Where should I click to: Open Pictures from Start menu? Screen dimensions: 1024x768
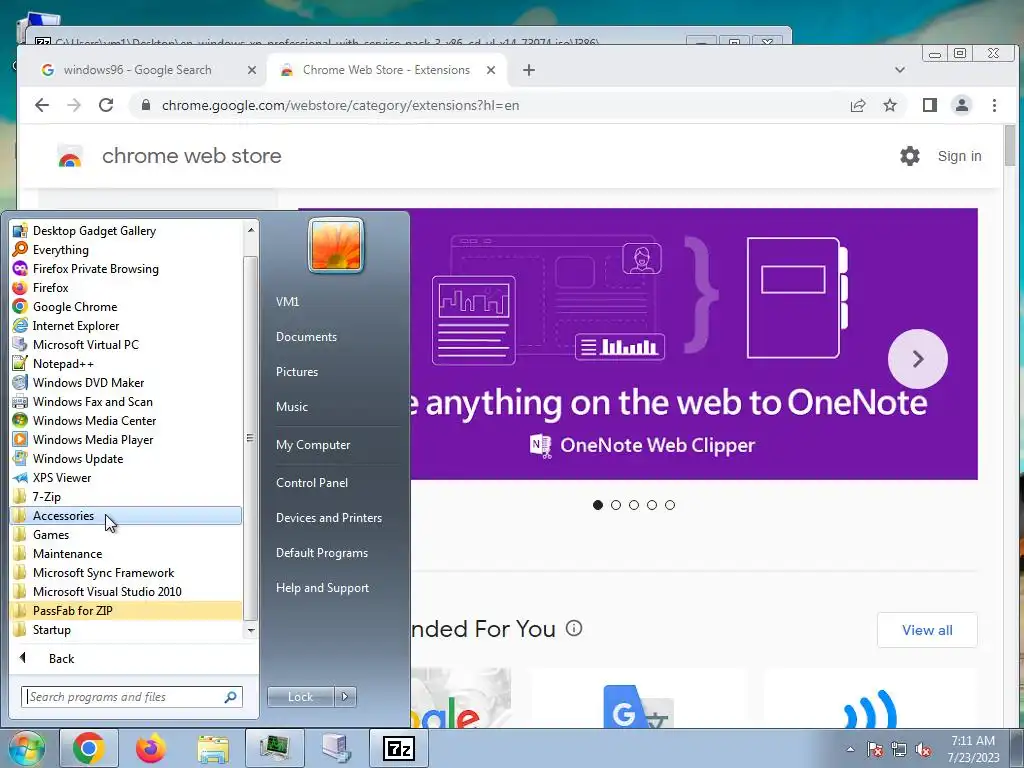(x=297, y=372)
